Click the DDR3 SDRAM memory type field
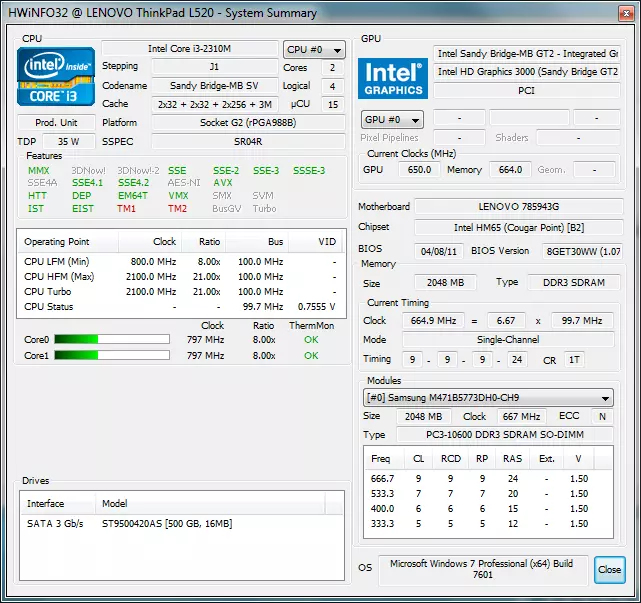The image size is (641, 603). (x=574, y=282)
